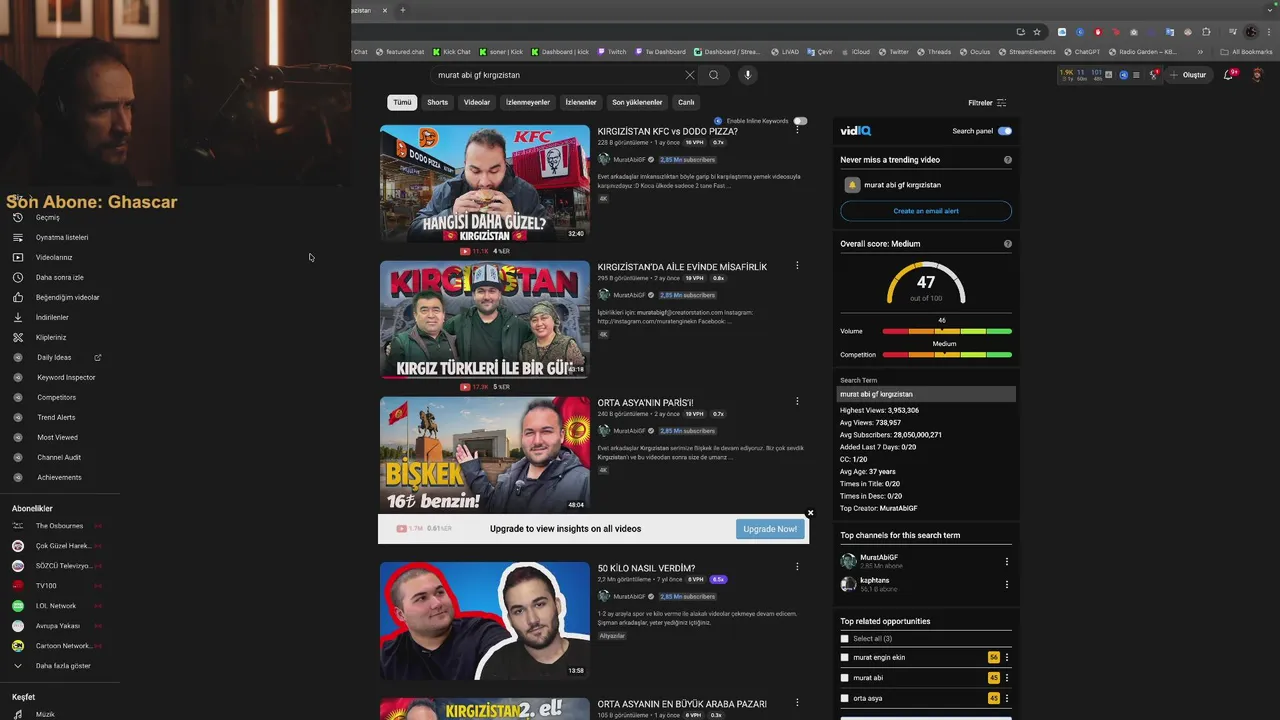The image size is (1280, 720).
Task: Toggle vidIQ Search panel switch
Action: (1005, 131)
